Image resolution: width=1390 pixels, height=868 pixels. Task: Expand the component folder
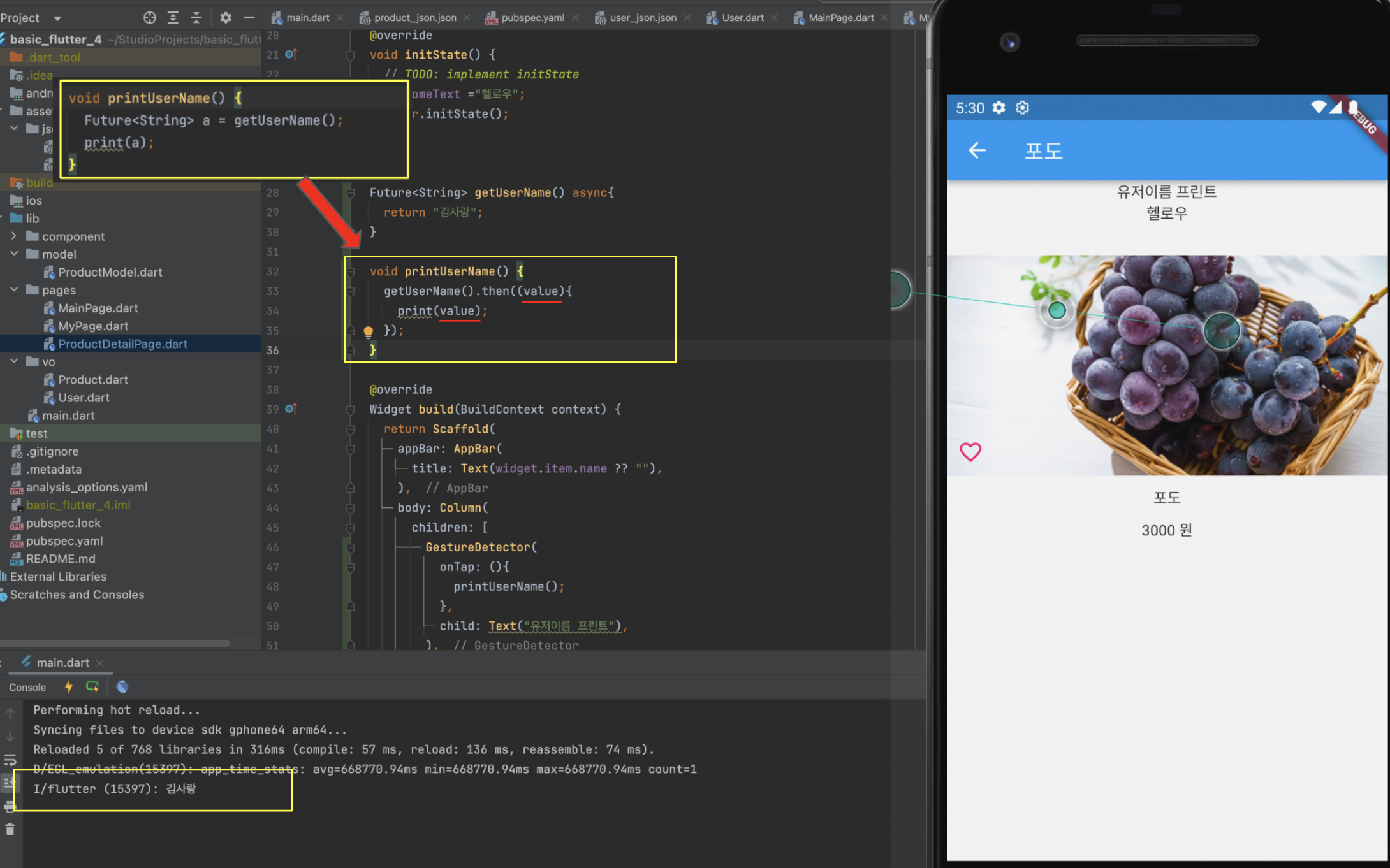coord(14,236)
